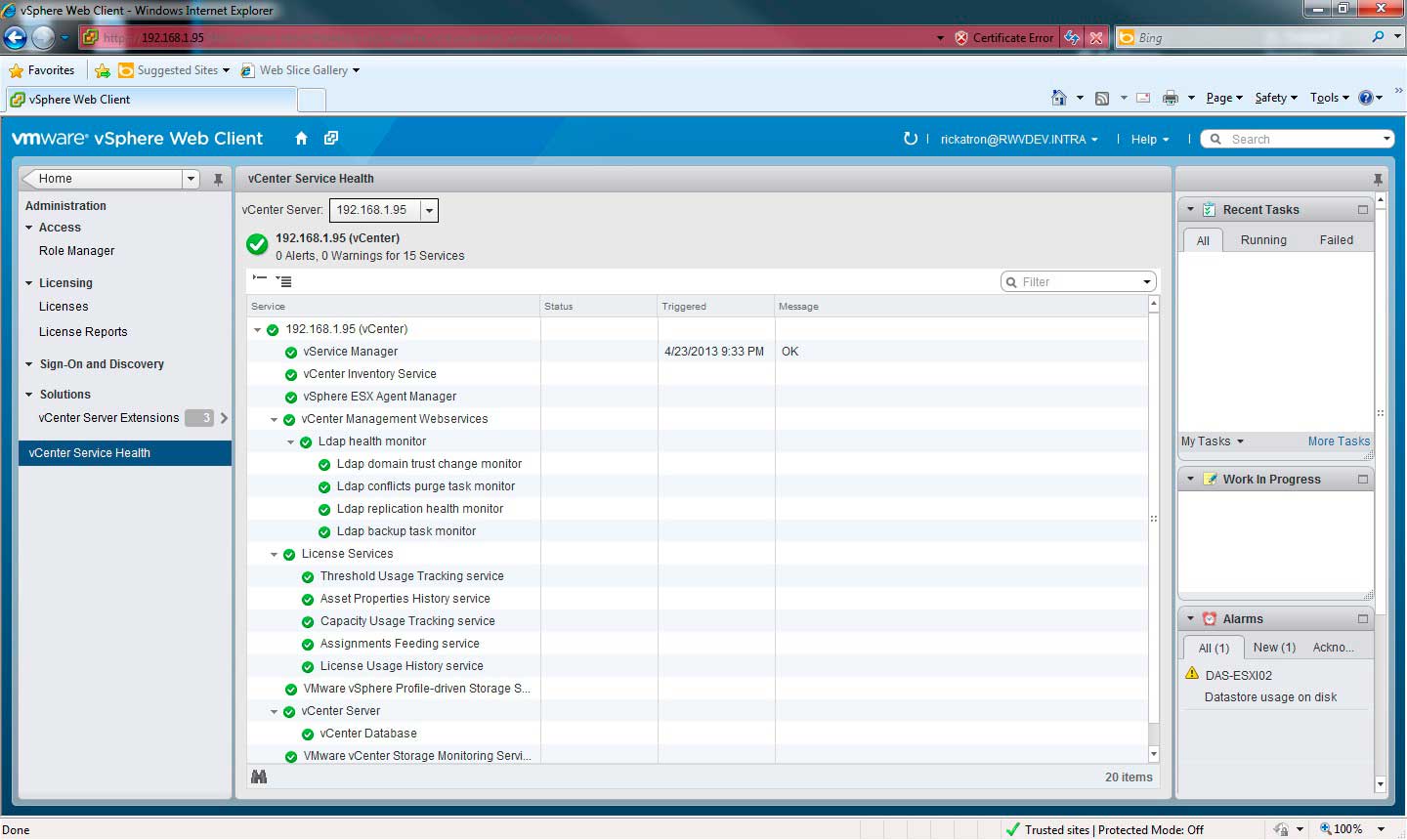Click the Certificate Error warning

click(x=1004, y=38)
